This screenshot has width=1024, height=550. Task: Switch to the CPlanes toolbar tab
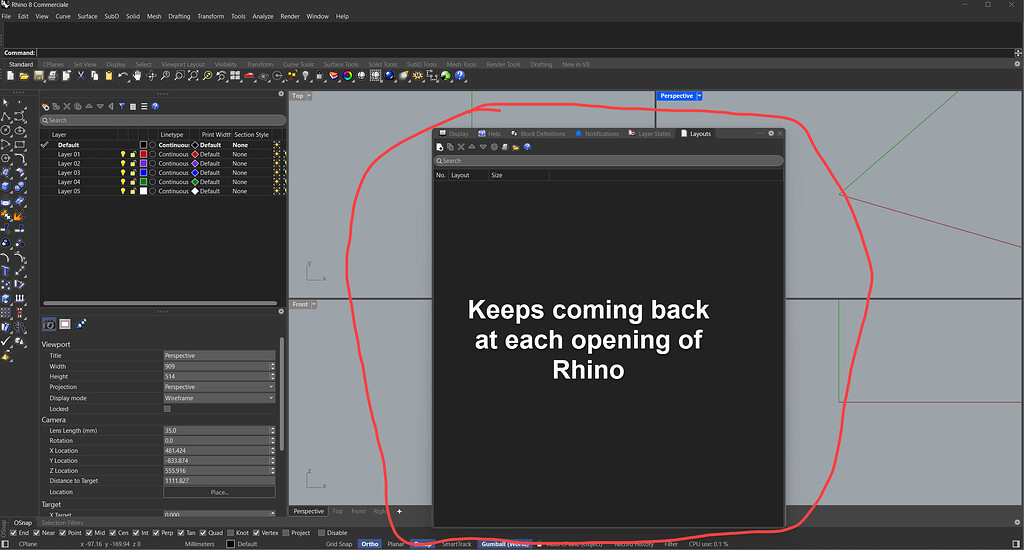point(53,65)
